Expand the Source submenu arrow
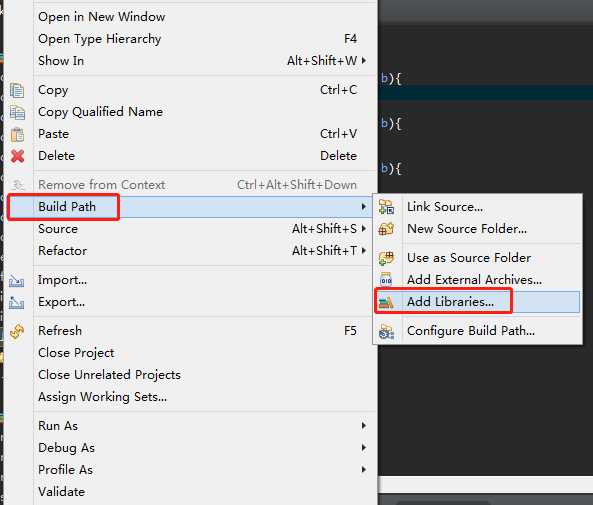 click(x=363, y=228)
